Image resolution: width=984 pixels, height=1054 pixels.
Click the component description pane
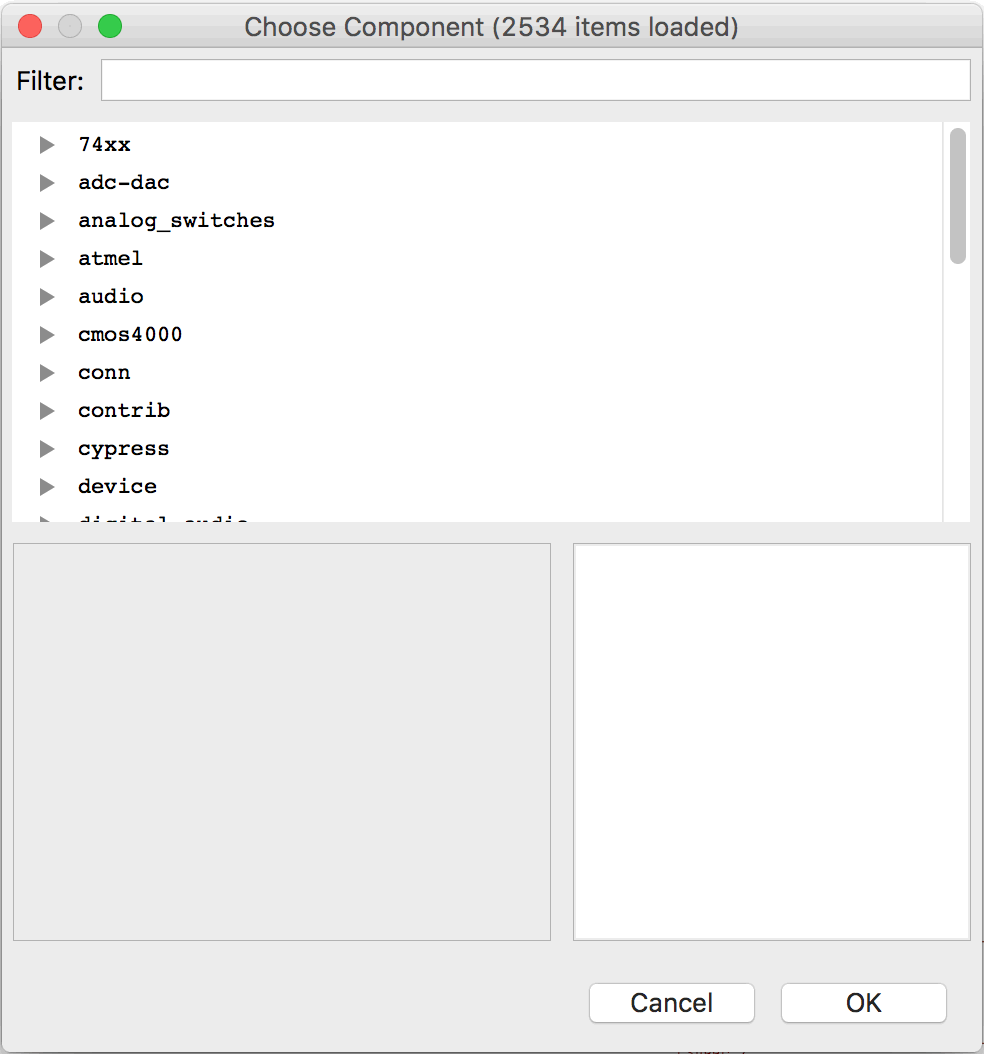pos(772,742)
